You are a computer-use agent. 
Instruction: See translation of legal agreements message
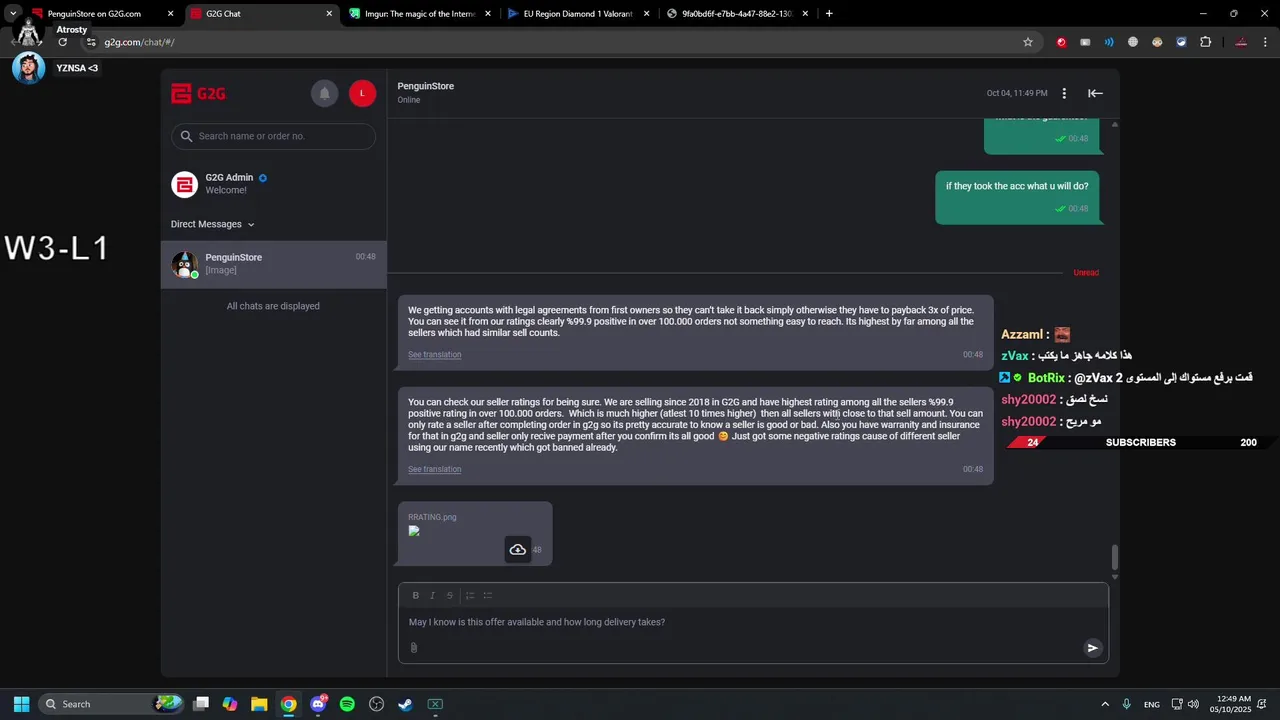[x=434, y=355]
